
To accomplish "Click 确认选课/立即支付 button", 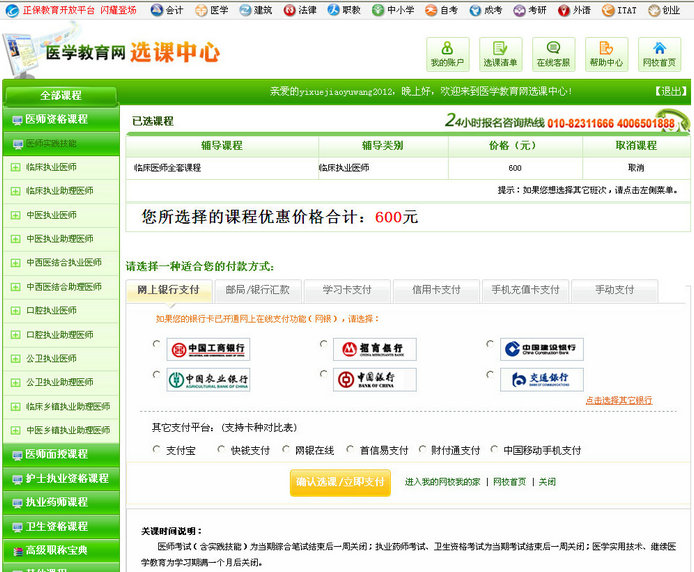I will click(x=340, y=482).
